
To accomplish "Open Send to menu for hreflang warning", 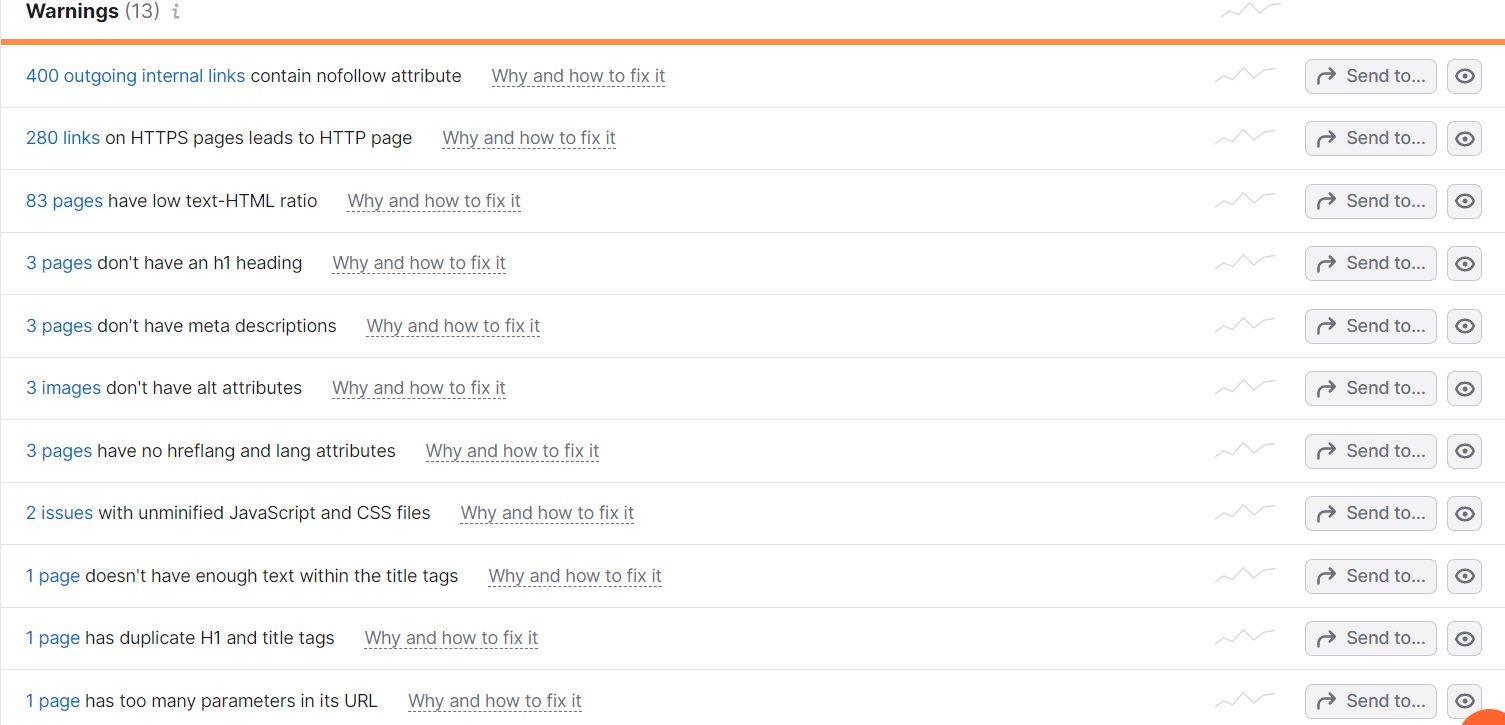I will [1370, 451].
